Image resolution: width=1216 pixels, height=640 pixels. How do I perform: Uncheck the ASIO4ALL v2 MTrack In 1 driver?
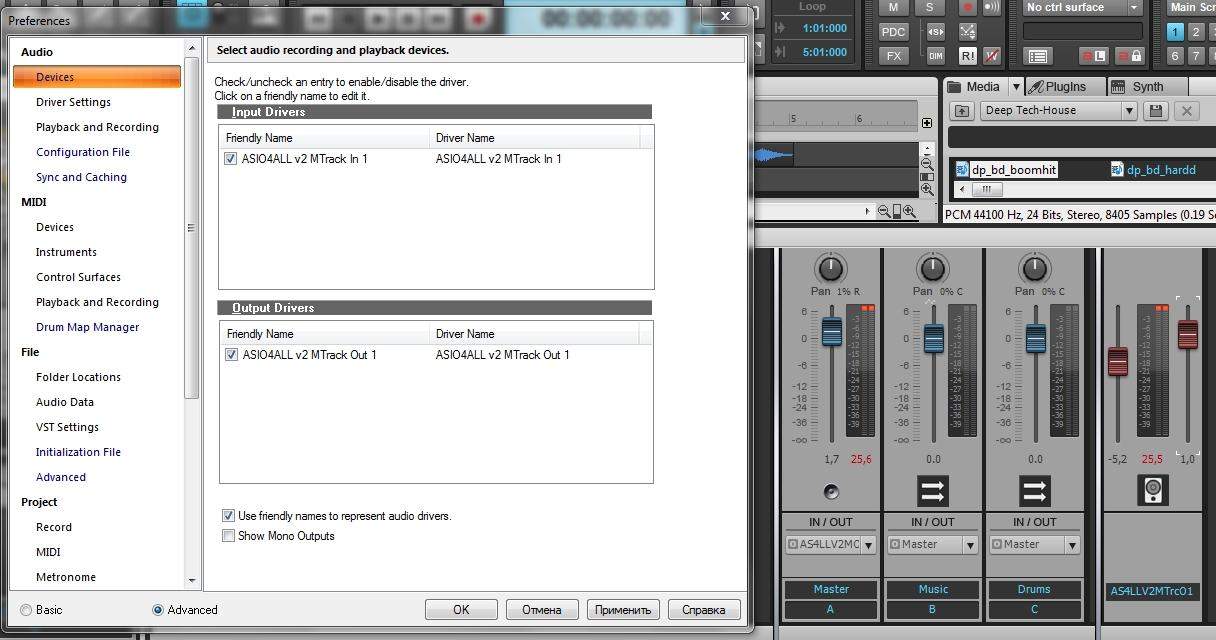231,158
